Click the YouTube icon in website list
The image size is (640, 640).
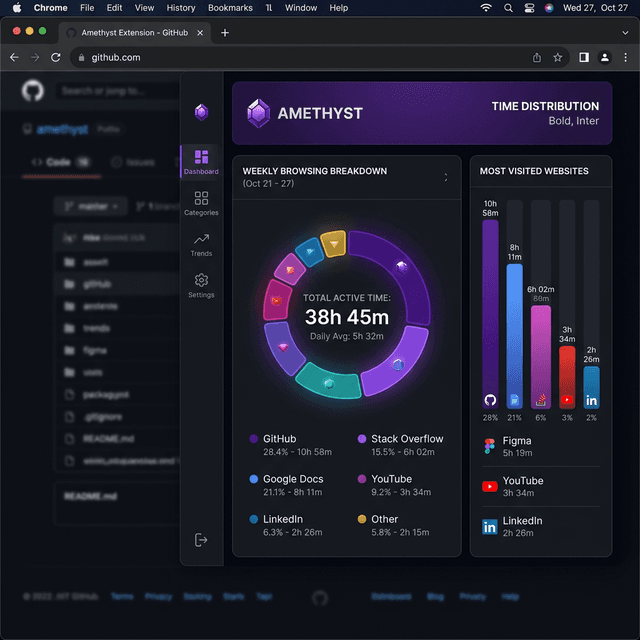coord(490,487)
